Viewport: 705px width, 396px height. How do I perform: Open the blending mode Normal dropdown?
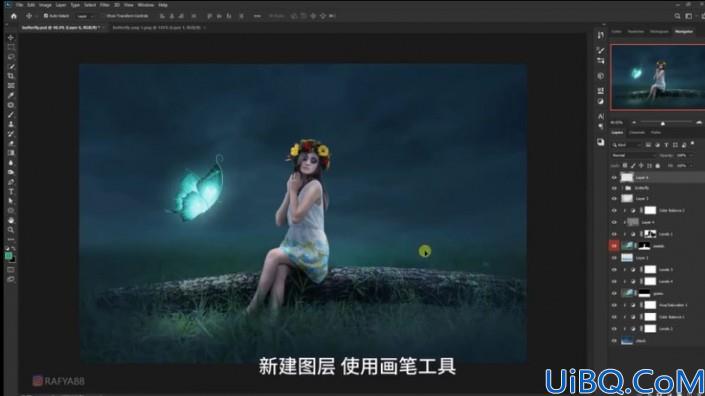[x=633, y=156]
